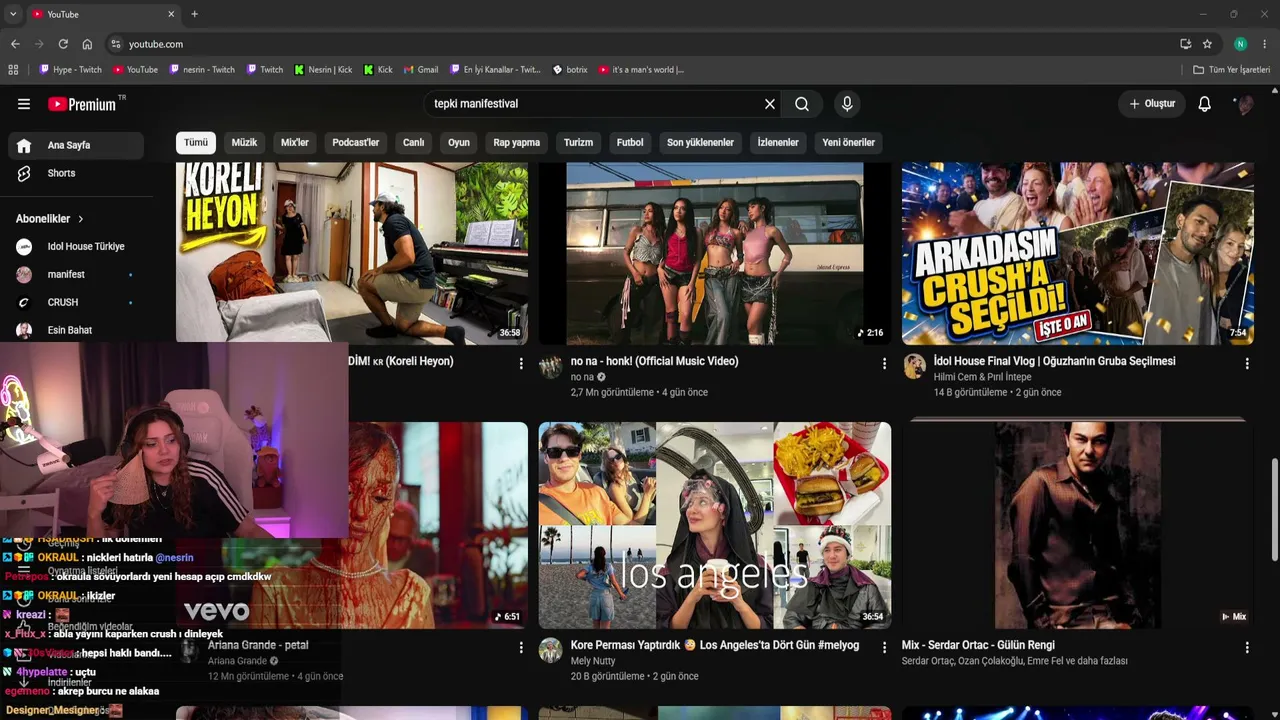
Task: Open İdol House Final Vlog title
Action: pos(1054,361)
